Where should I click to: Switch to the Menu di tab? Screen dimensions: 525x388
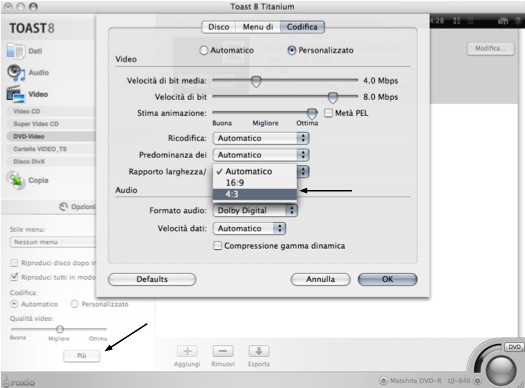point(258,27)
